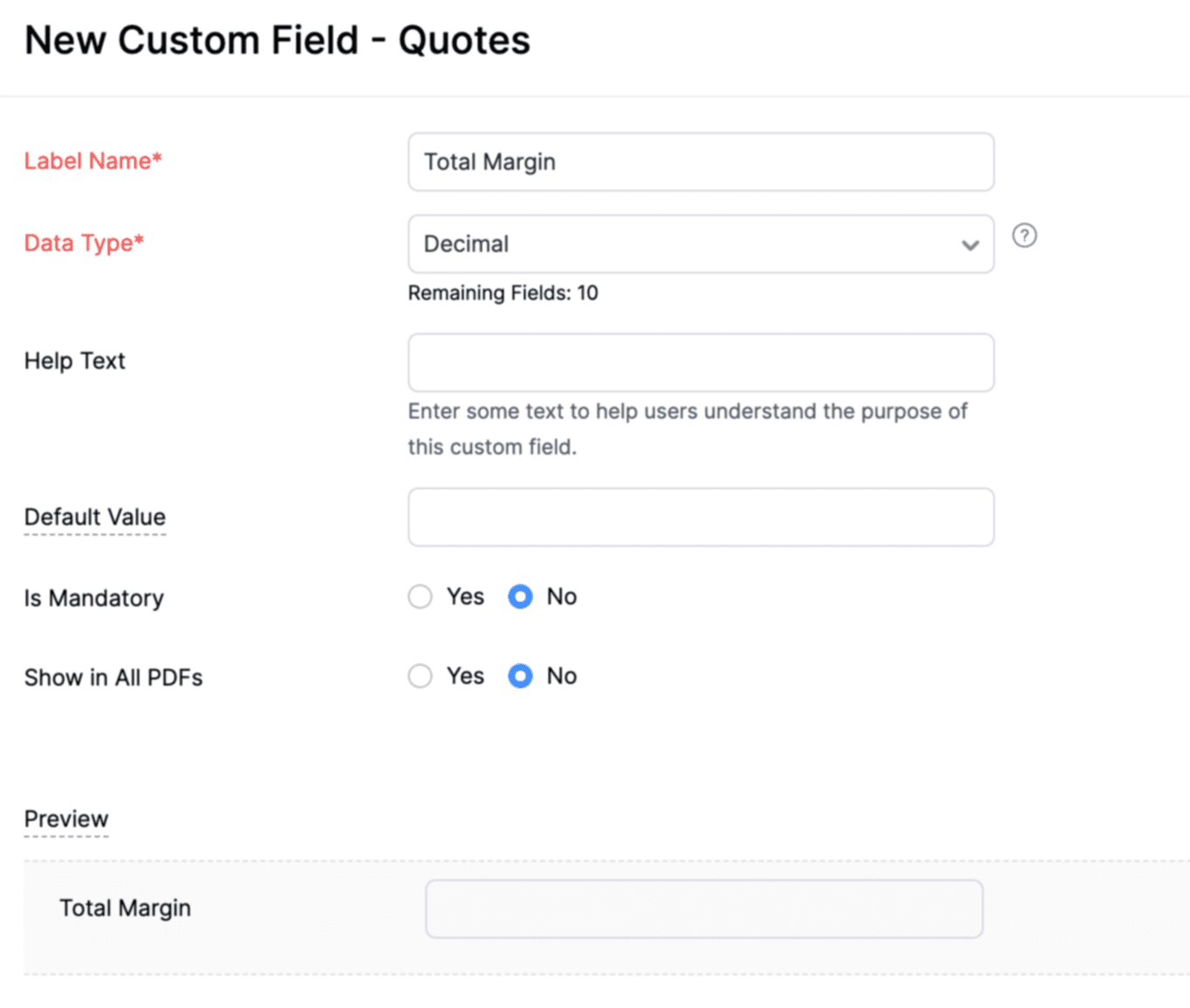The width and height of the screenshot is (1190, 1008).
Task: Select Yes for Is Mandatory
Action: tap(421, 597)
